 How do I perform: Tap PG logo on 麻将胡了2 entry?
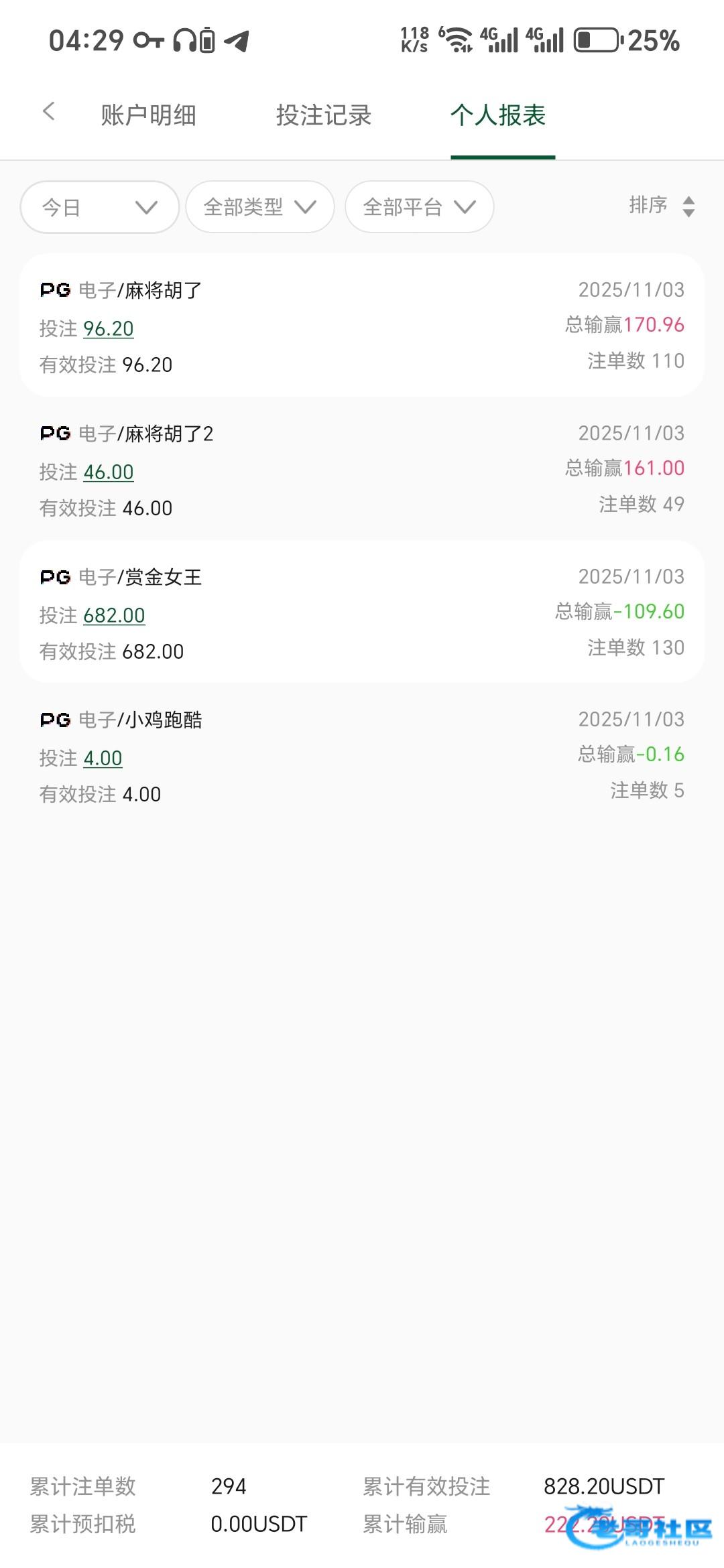55,434
